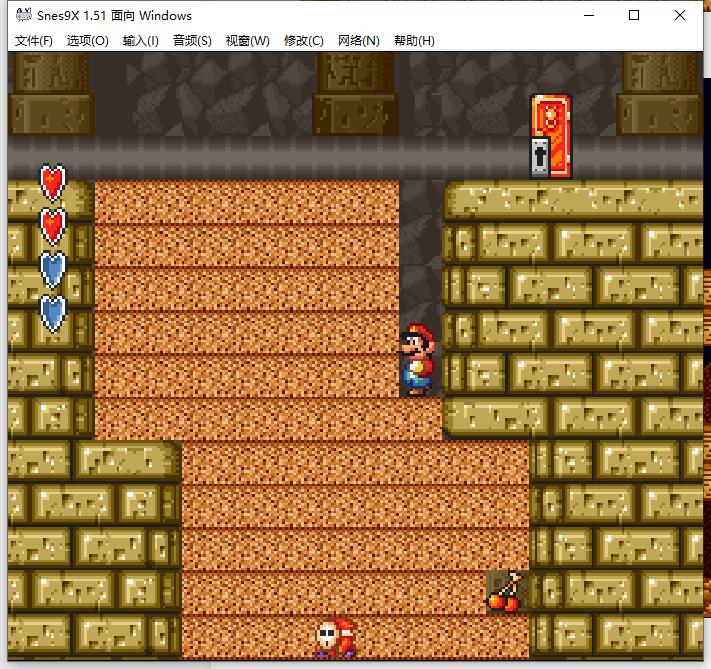Open the 输入(I) menu
The height and width of the screenshot is (669, 711).
(x=141, y=41)
